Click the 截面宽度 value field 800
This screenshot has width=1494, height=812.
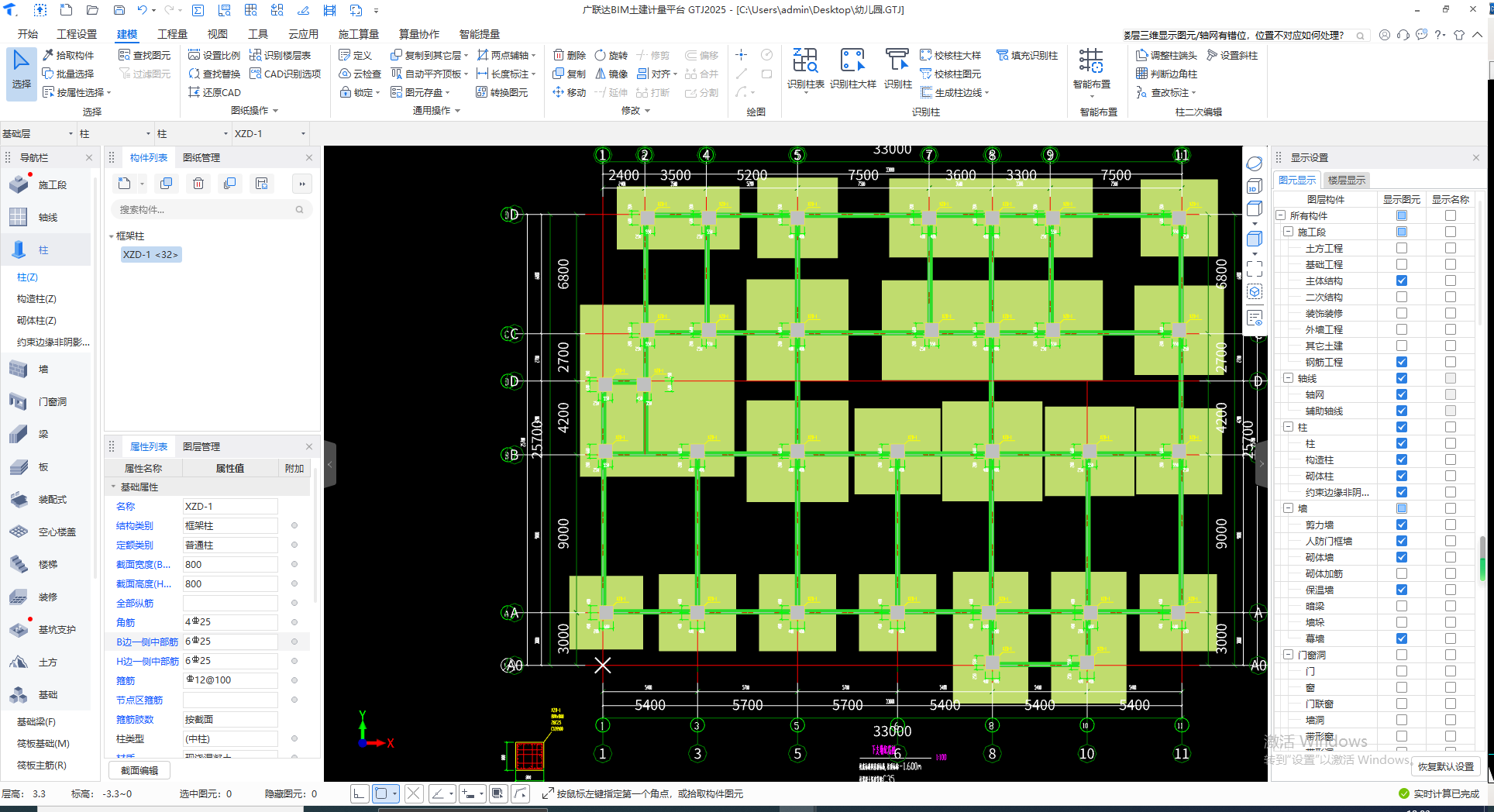pyautogui.click(x=230, y=564)
